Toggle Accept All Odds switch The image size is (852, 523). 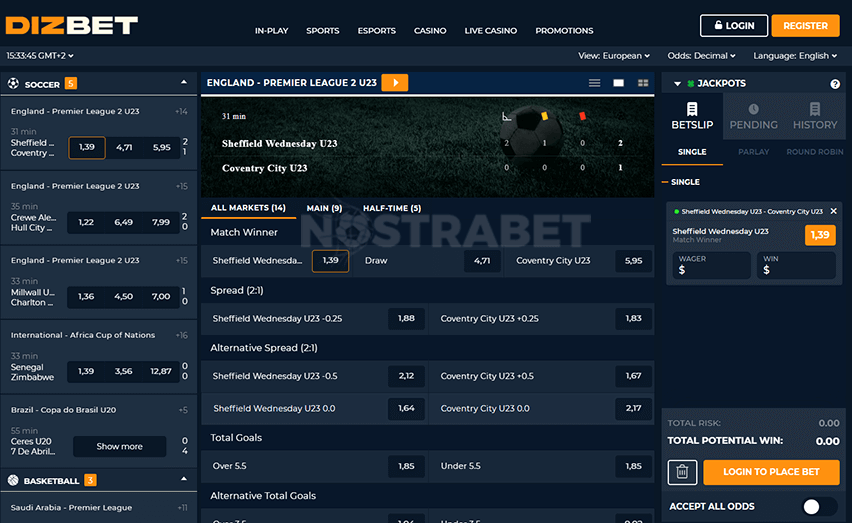point(819,507)
